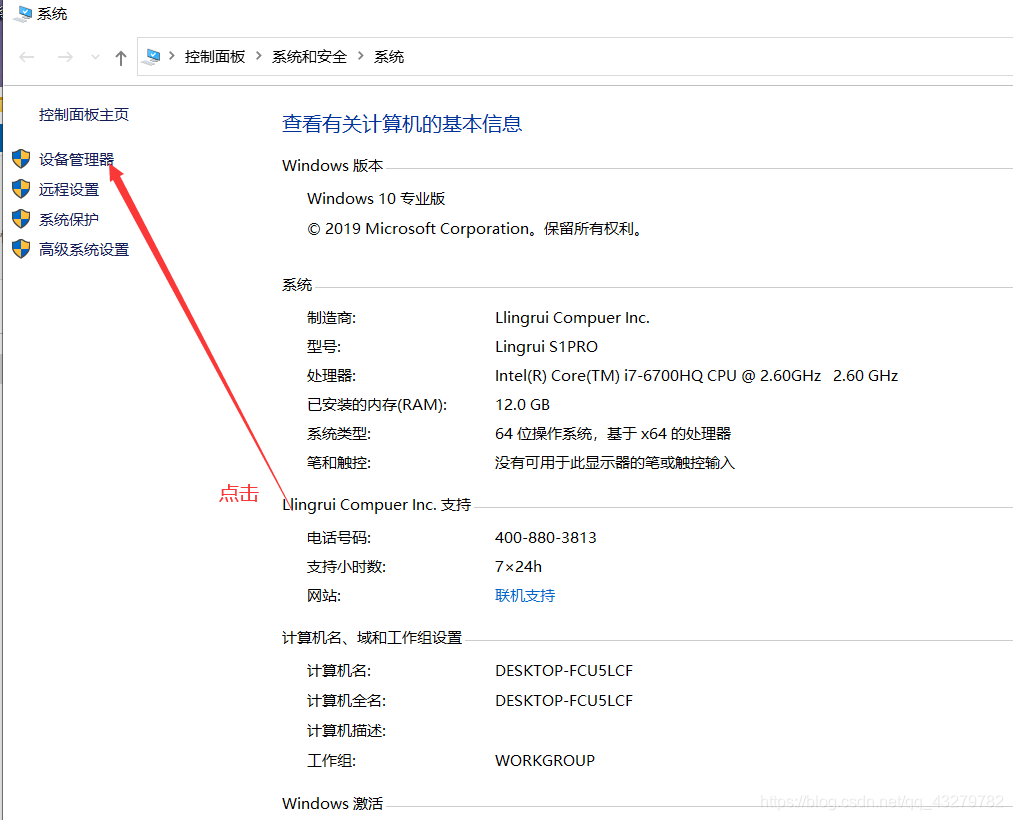Click workgroup value WORKGROUP
This screenshot has height=820, width=1013.
tap(545, 761)
